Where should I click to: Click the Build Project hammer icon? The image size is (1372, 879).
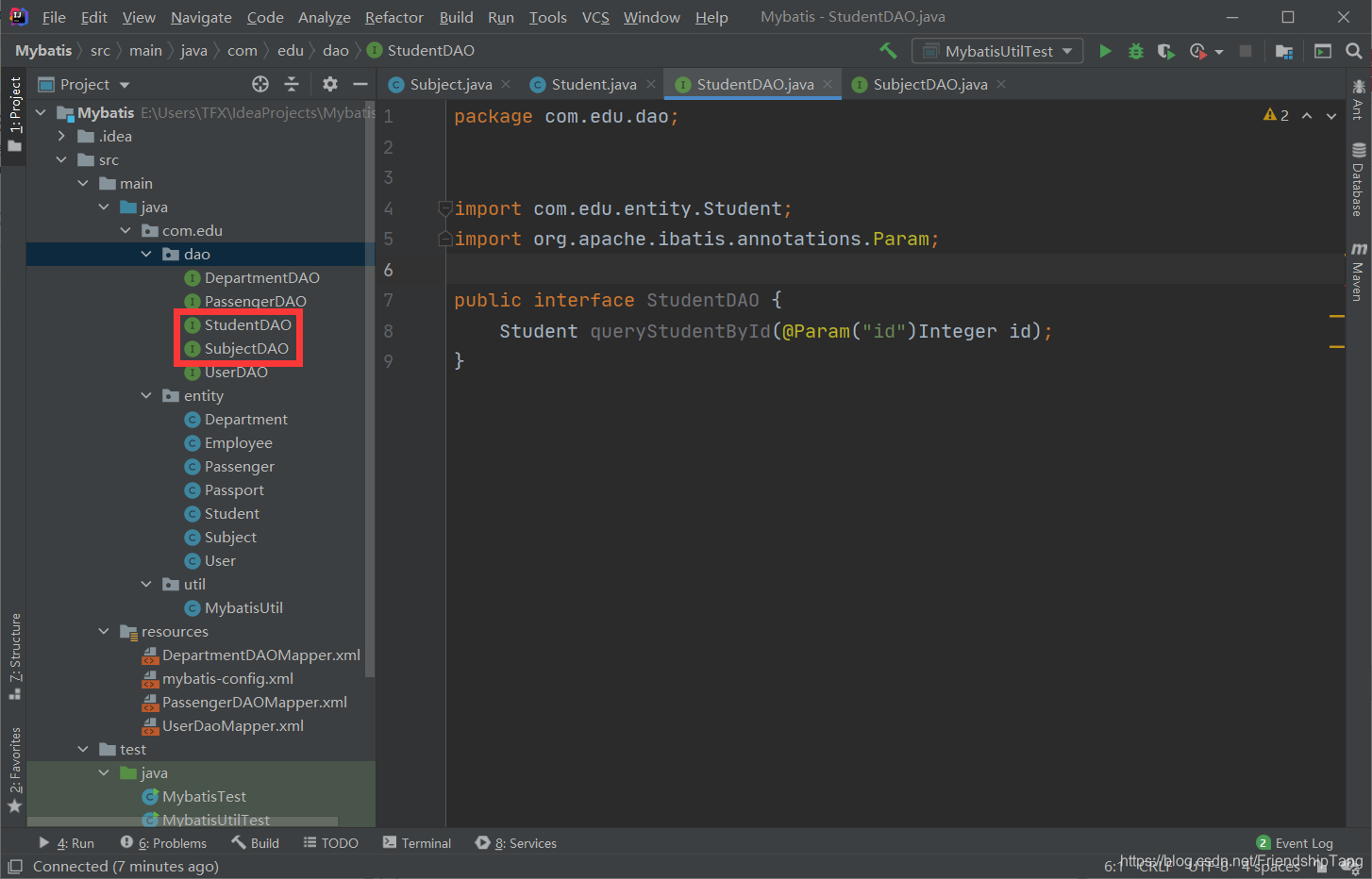(888, 51)
